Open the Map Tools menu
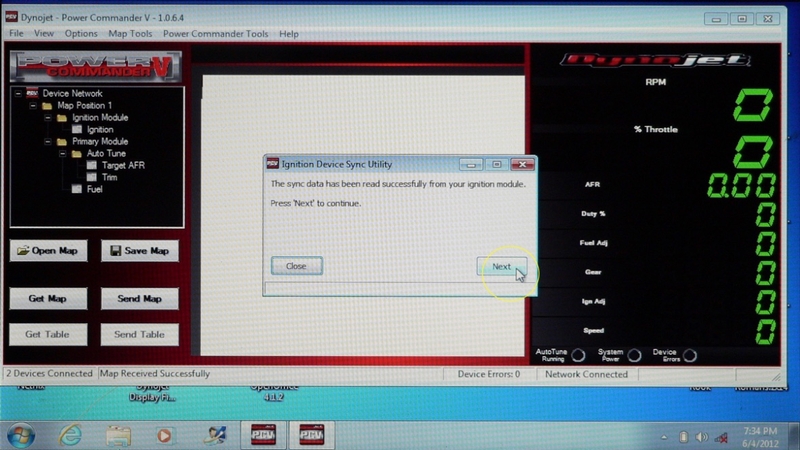The width and height of the screenshot is (800, 450). pyautogui.click(x=128, y=34)
